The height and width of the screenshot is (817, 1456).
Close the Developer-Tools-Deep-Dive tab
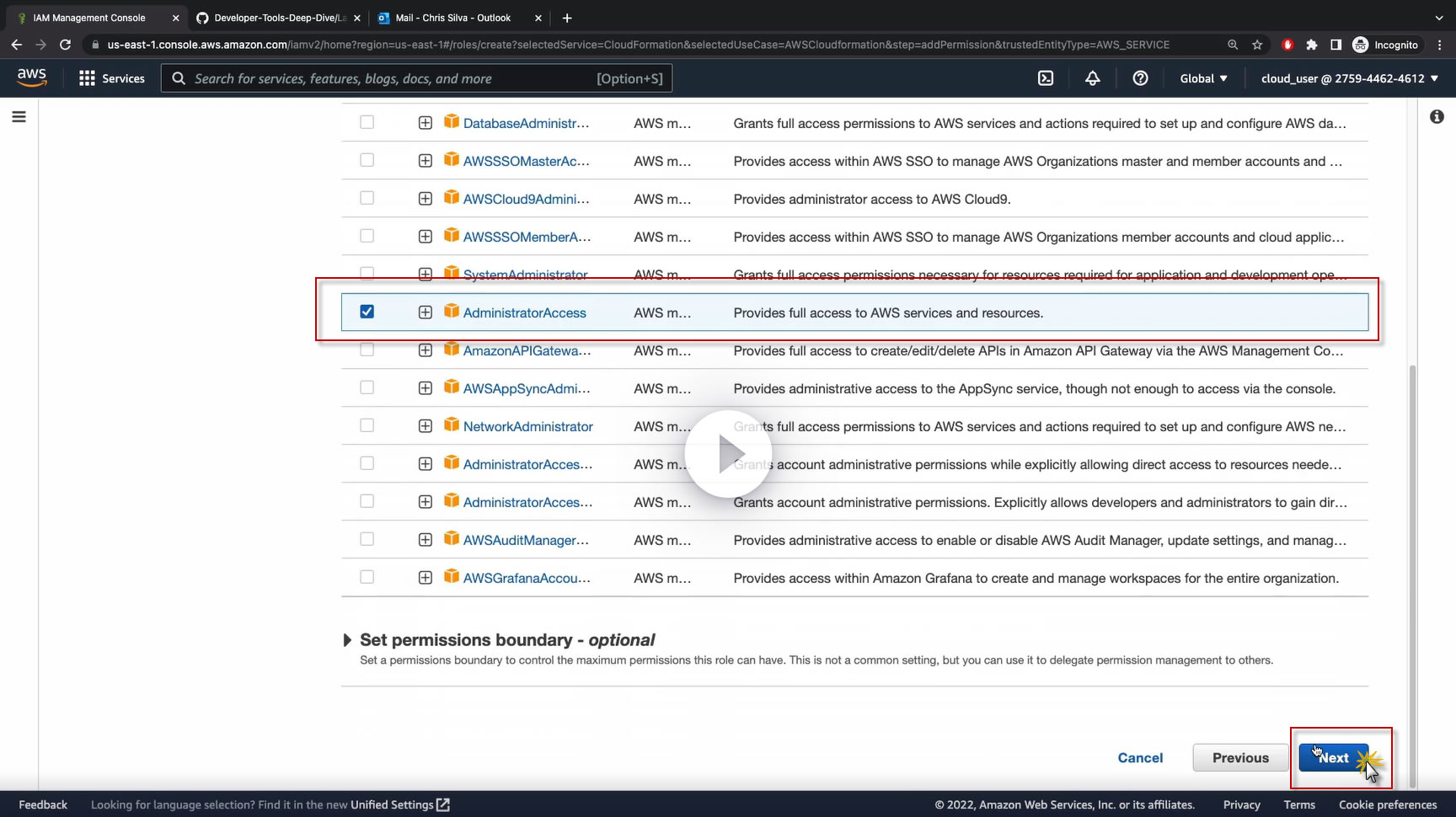pos(357,18)
